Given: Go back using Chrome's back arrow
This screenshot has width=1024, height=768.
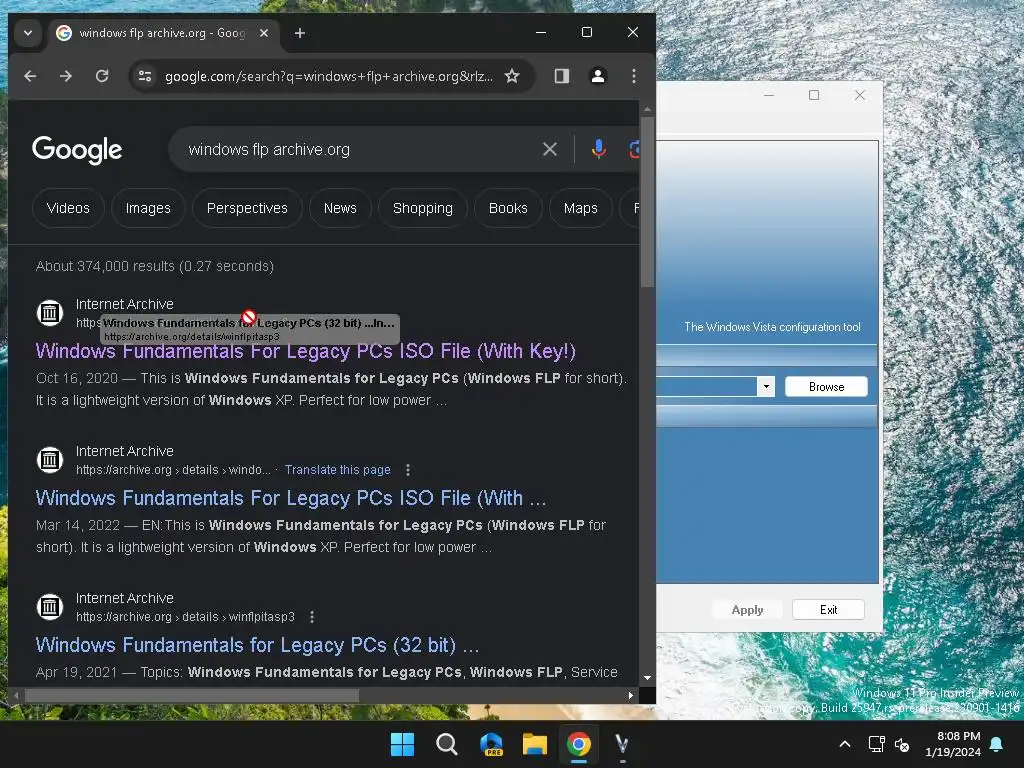Looking at the screenshot, I should (30, 76).
